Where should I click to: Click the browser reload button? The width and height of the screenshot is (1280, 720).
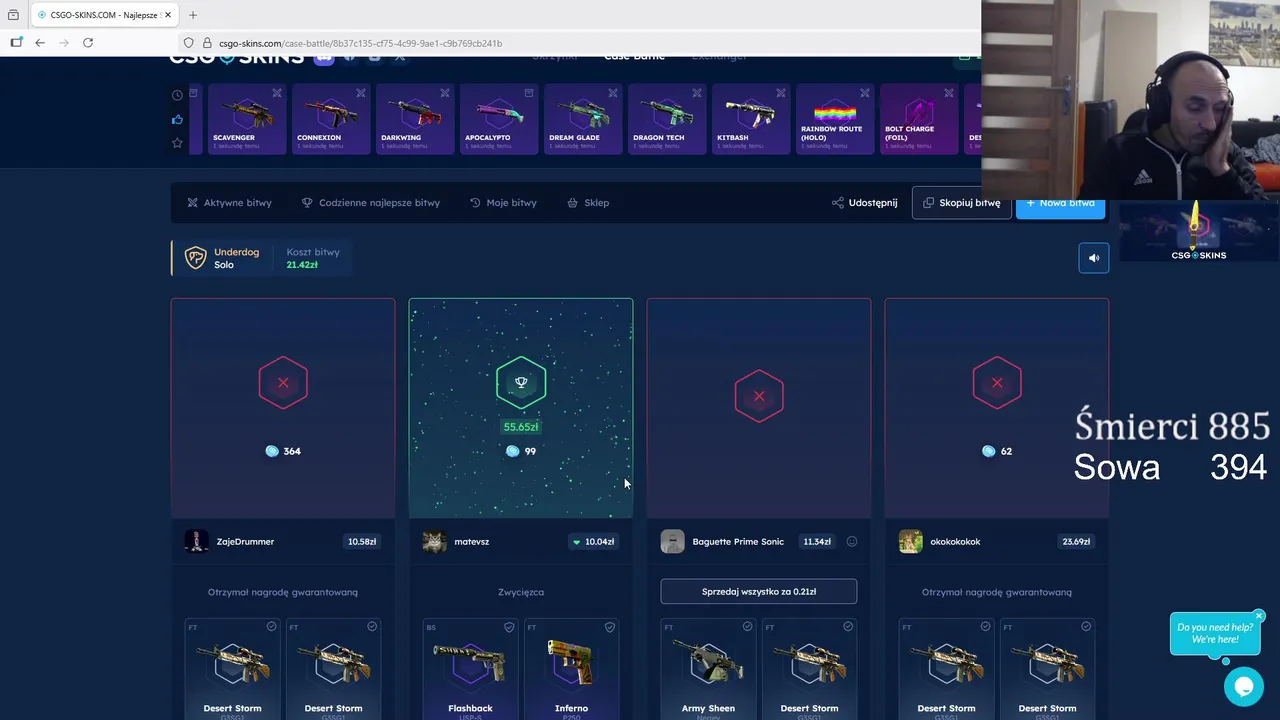[88, 43]
